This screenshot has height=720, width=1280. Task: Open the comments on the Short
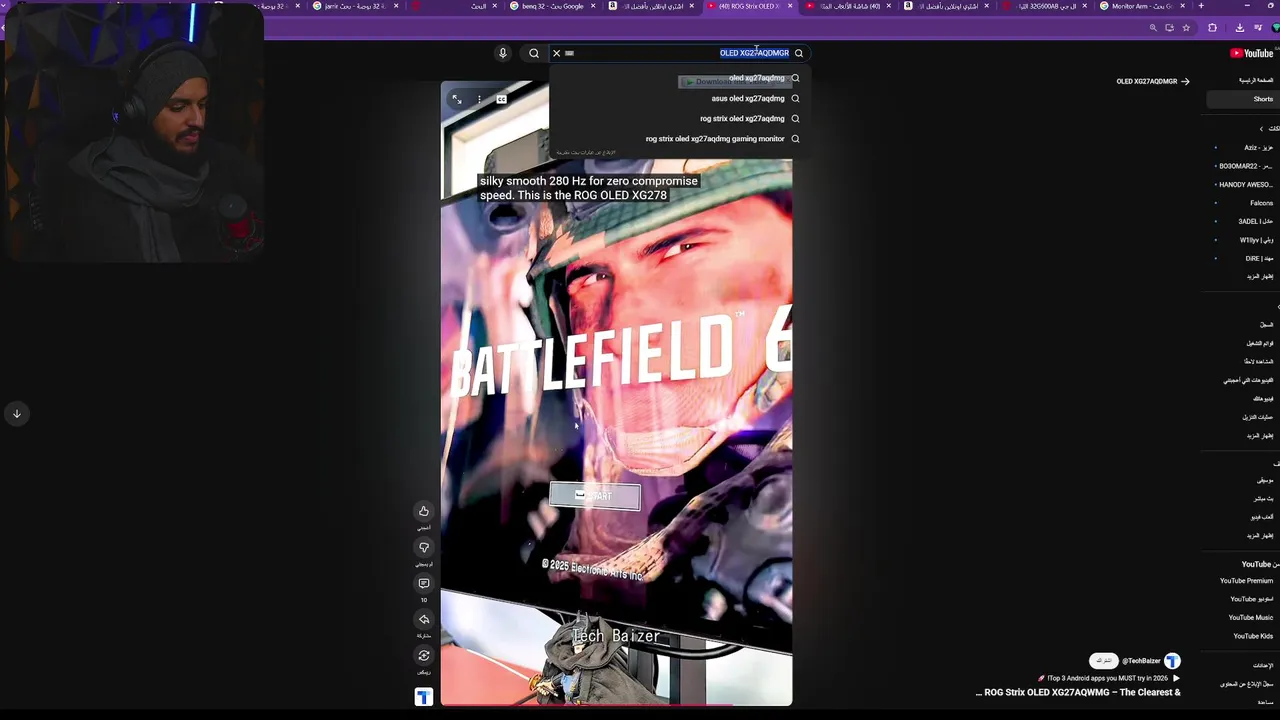click(x=424, y=583)
